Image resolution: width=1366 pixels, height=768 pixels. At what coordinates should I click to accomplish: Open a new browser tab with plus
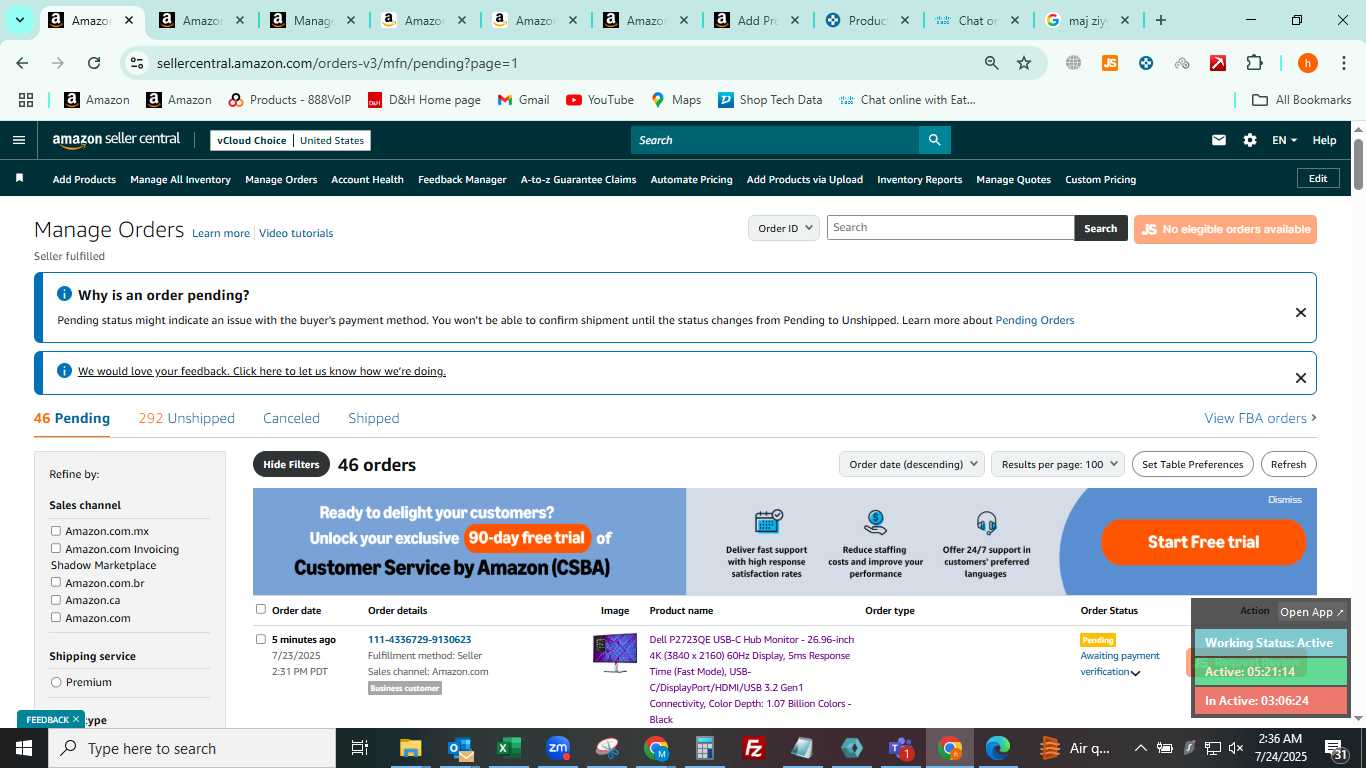click(1160, 20)
